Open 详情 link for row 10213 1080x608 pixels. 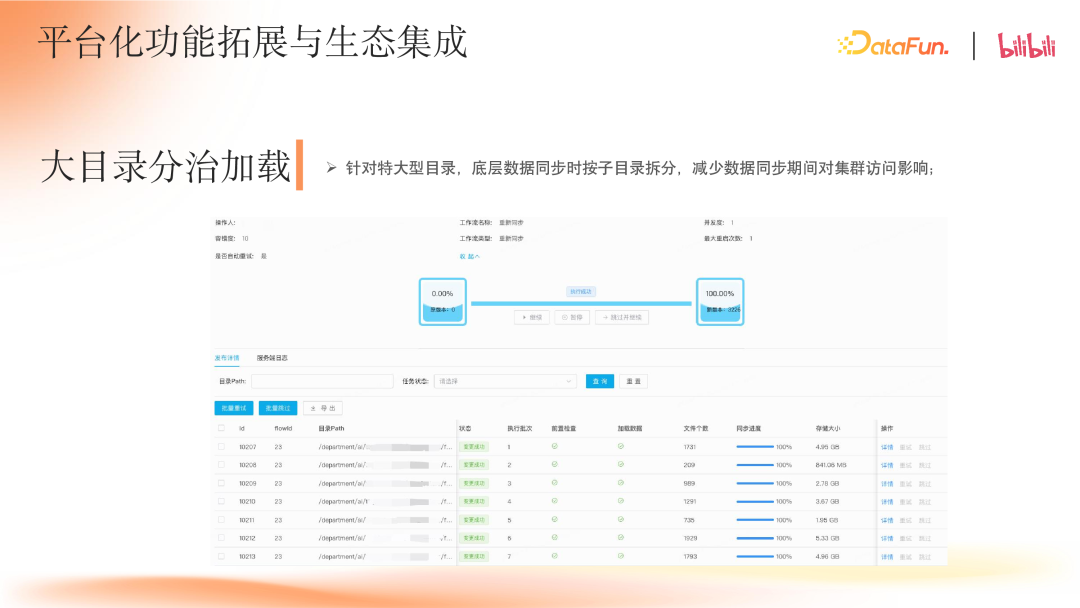click(x=887, y=556)
